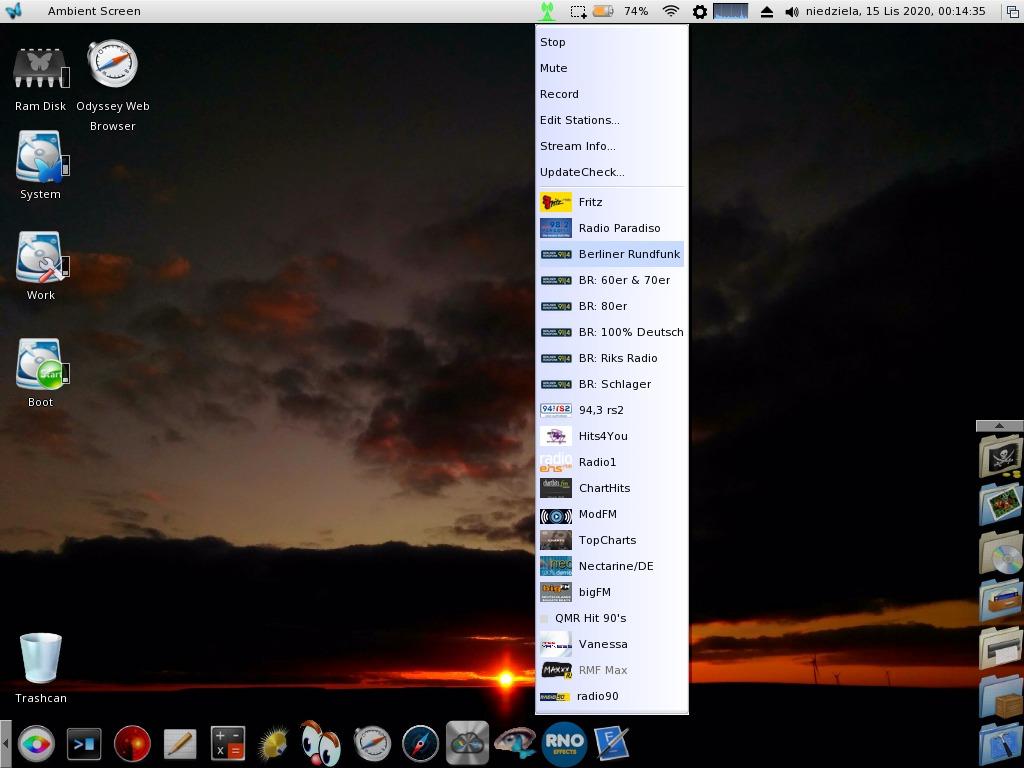The width and height of the screenshot is (1024, 768).
Task: Tune to radio90 station
Action: pos(611,696)
